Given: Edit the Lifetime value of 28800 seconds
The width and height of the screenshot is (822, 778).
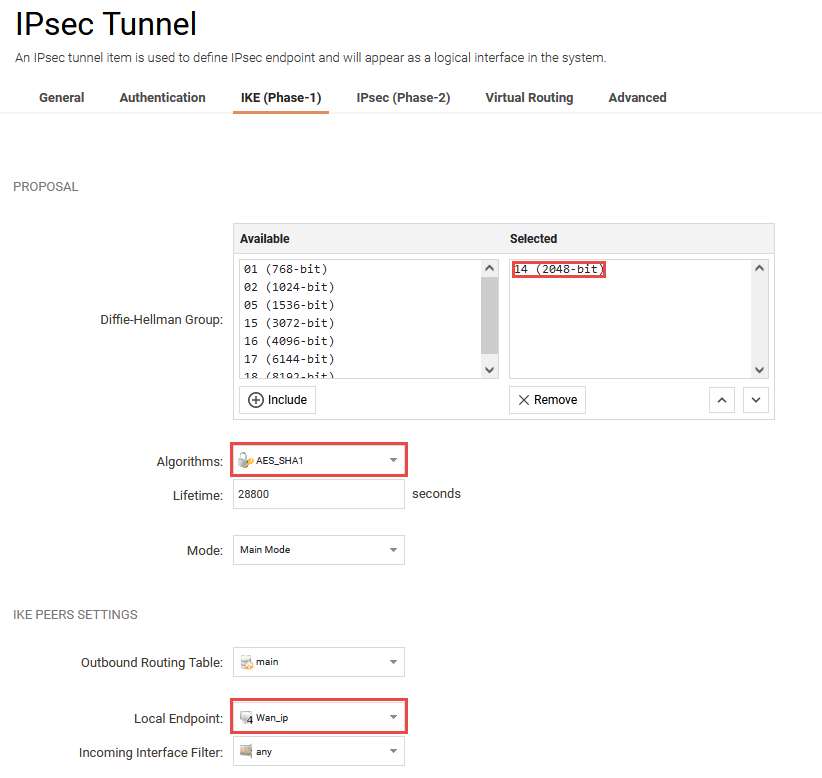Looking at the screenshot, I should pos(318,493).
